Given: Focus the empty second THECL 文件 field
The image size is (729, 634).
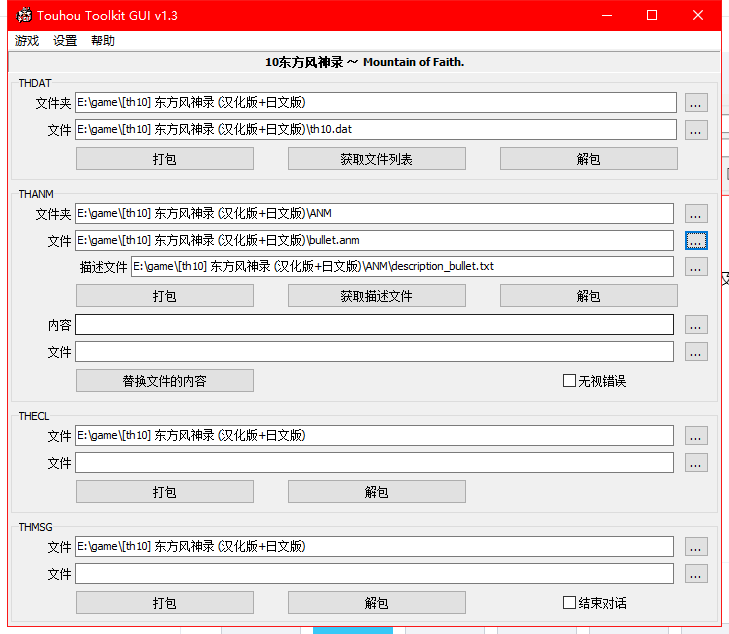Looking at the screenshot, I should pyautogui.click(x=374, y=462).
